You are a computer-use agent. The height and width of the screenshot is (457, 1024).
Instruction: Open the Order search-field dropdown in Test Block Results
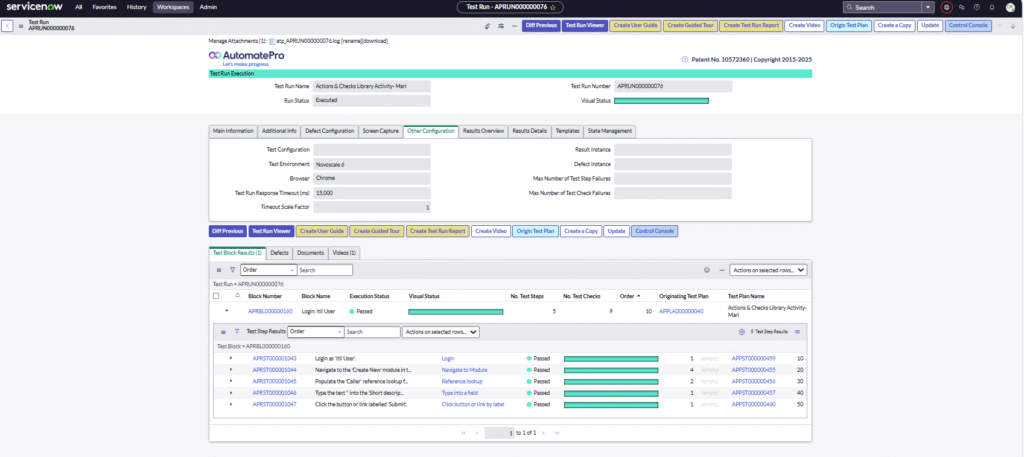(267, 270)
